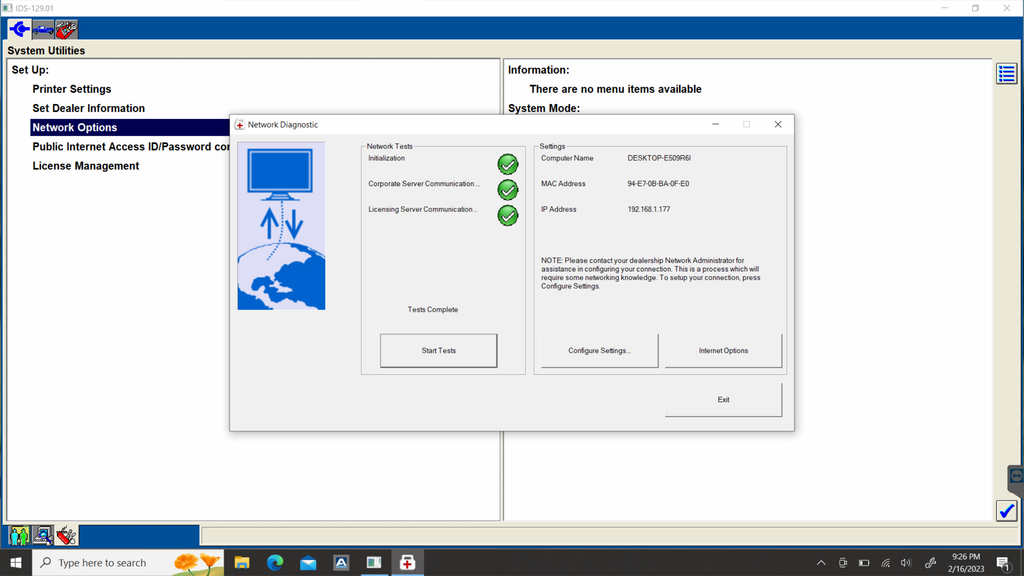Click the Initialization green status check
Image resolution: width=1024 pixels, height=576 pixels.
[x=507, y=163]
